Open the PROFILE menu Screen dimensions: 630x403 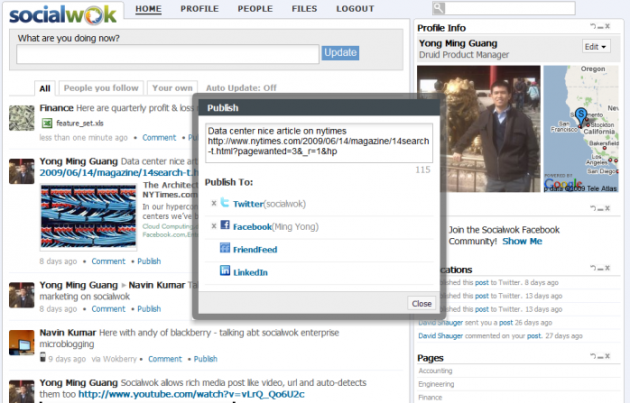(199, 9)
